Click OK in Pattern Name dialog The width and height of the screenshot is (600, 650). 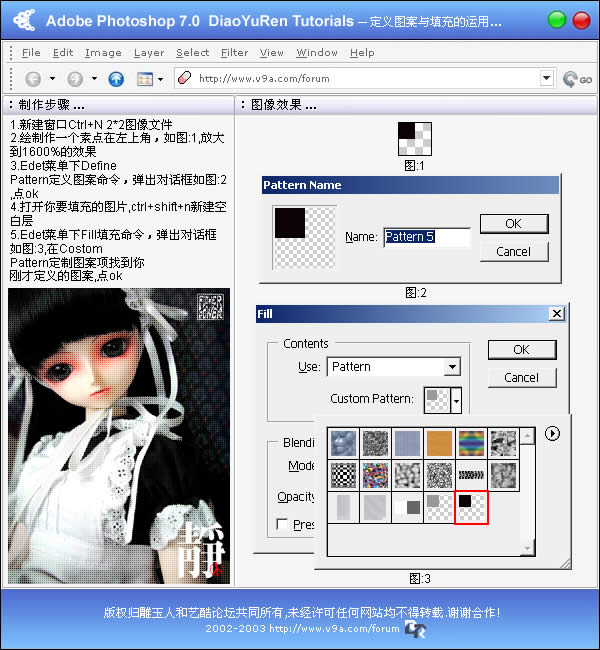coord(514,224)
